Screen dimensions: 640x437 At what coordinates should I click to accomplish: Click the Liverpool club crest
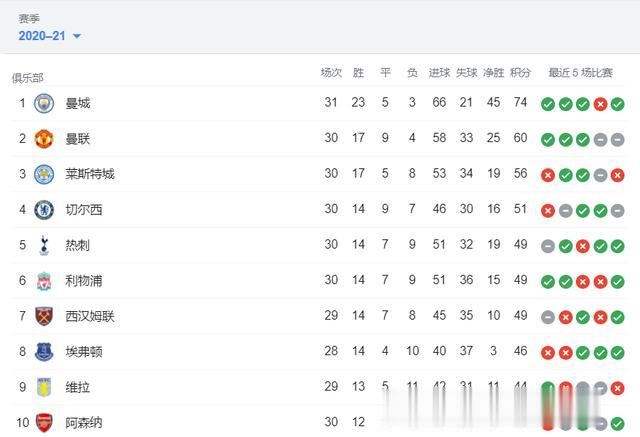[44, 281]
